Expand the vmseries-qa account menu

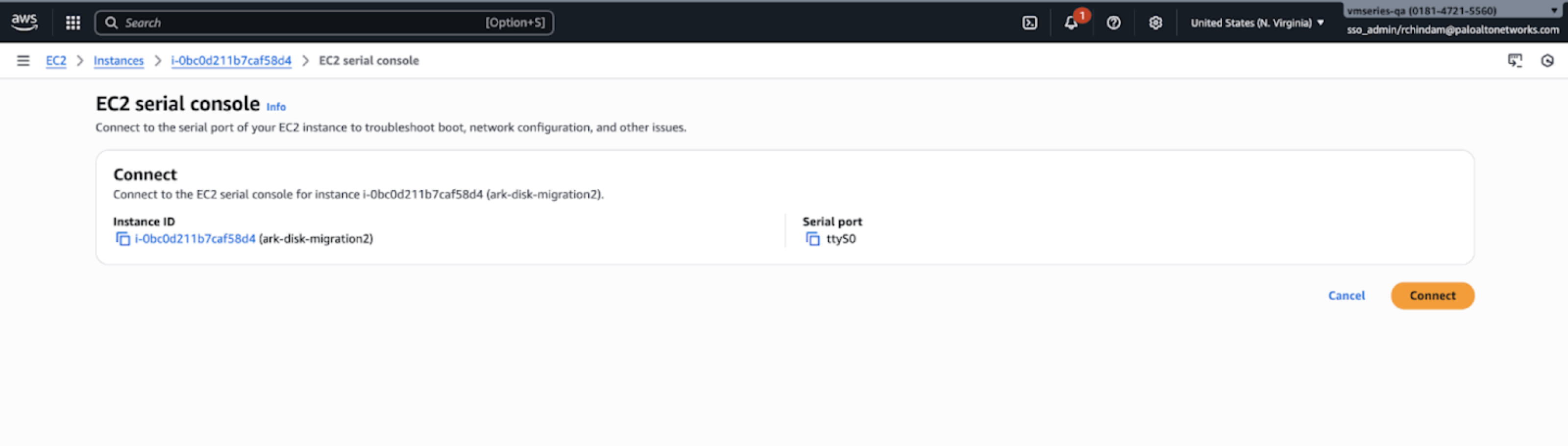(x=1452, y=11)
